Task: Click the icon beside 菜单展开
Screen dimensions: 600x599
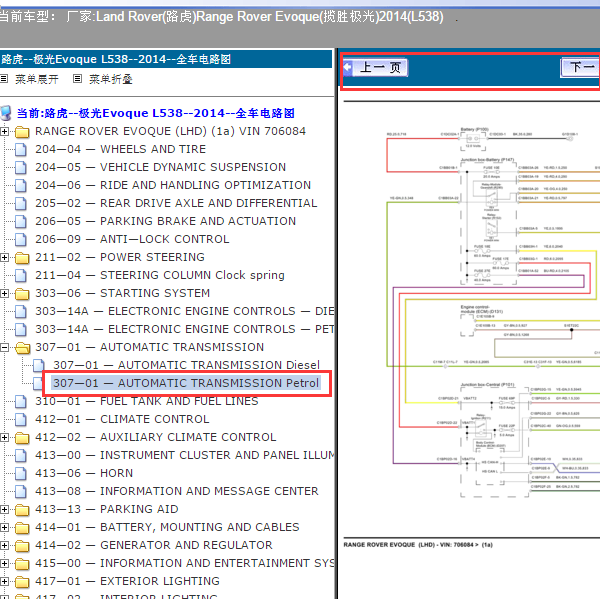Action: [x=4, y=79]
